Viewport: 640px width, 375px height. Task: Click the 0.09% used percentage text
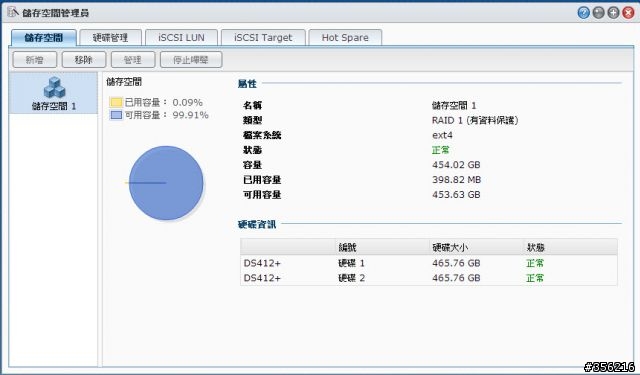pyautogui.click(x=188, y=102)
